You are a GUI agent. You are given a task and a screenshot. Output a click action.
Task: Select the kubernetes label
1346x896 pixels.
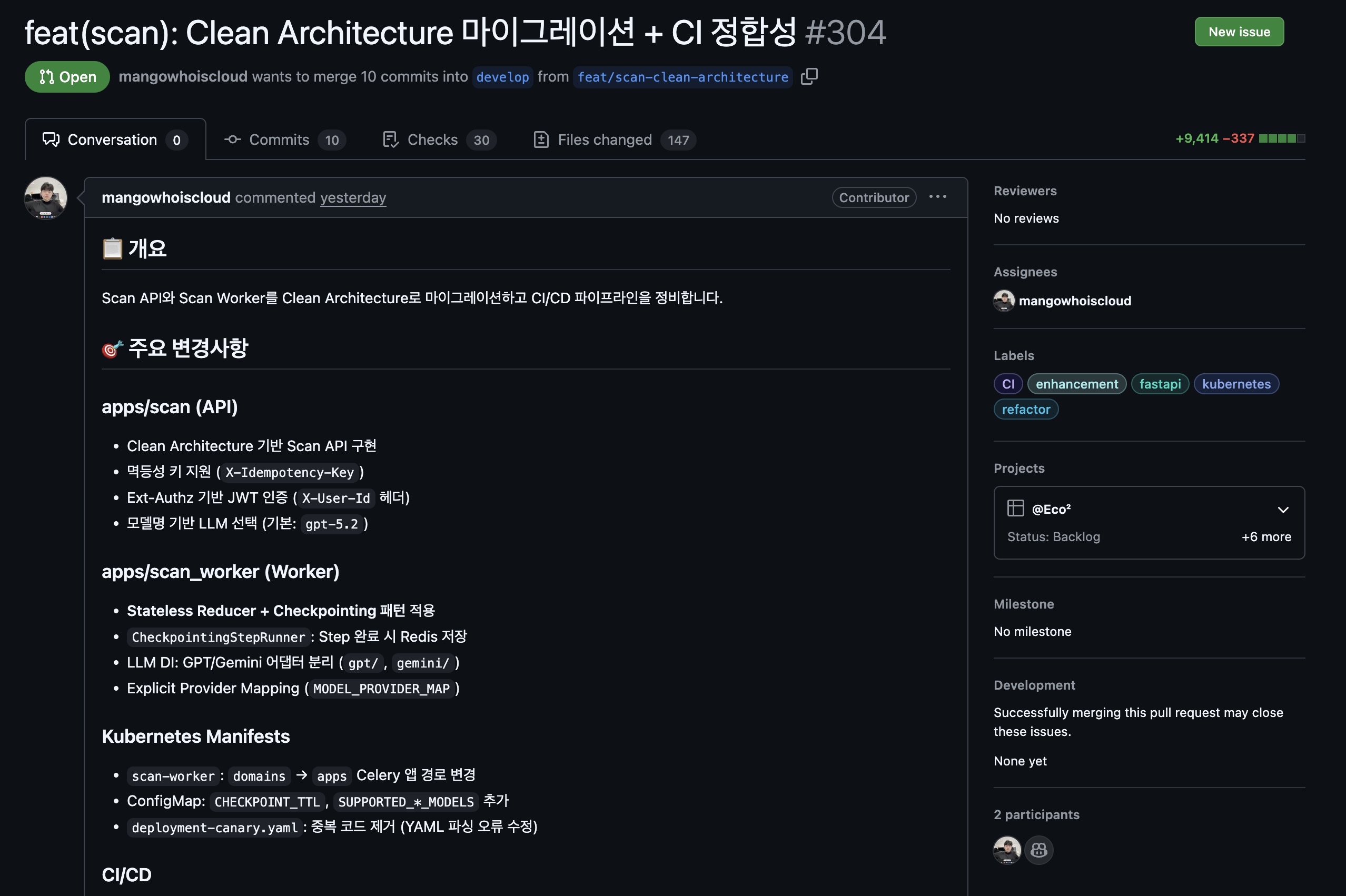(1236, 384)
